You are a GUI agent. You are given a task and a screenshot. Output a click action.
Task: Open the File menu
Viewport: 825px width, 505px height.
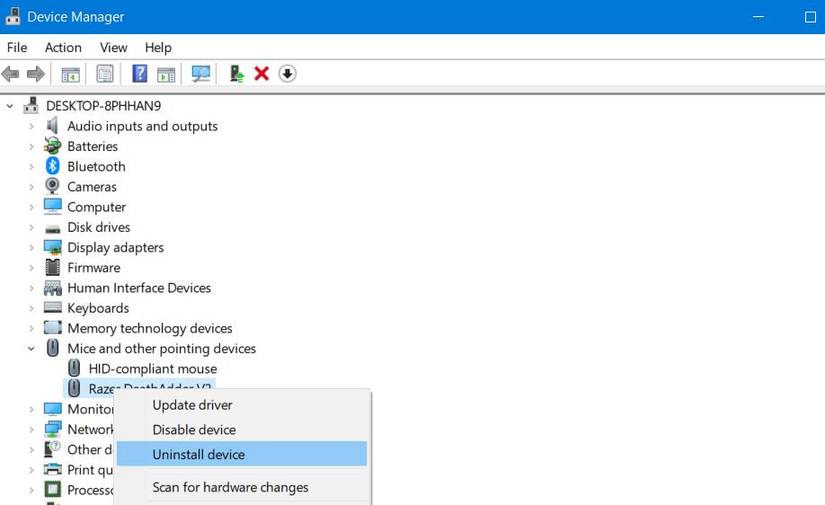(17, 47)
